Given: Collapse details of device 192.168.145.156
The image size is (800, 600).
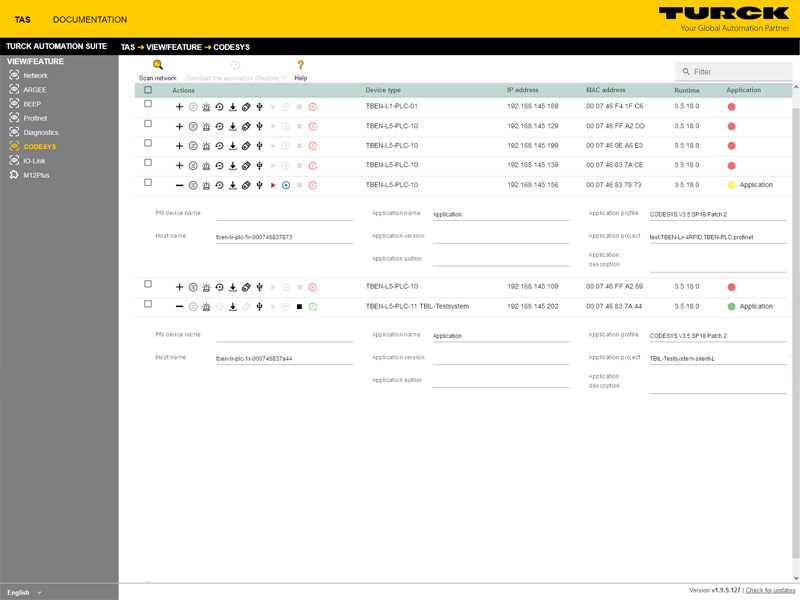Looking at the screenshot, I should pyautogui.click(x=179, y=185).
